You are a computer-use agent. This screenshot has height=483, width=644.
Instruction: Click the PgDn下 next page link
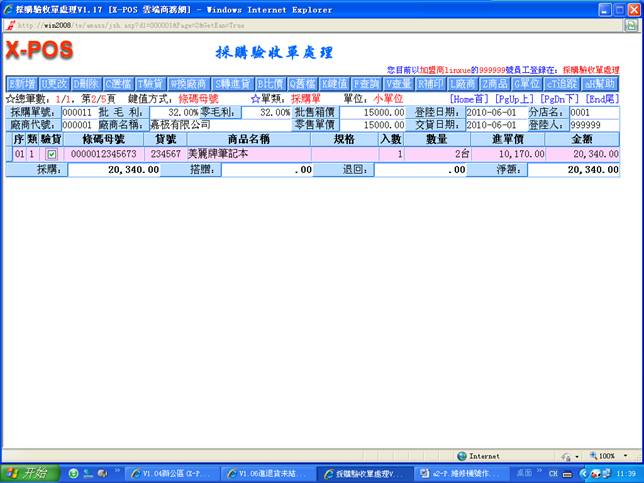[x=561, y=100]
